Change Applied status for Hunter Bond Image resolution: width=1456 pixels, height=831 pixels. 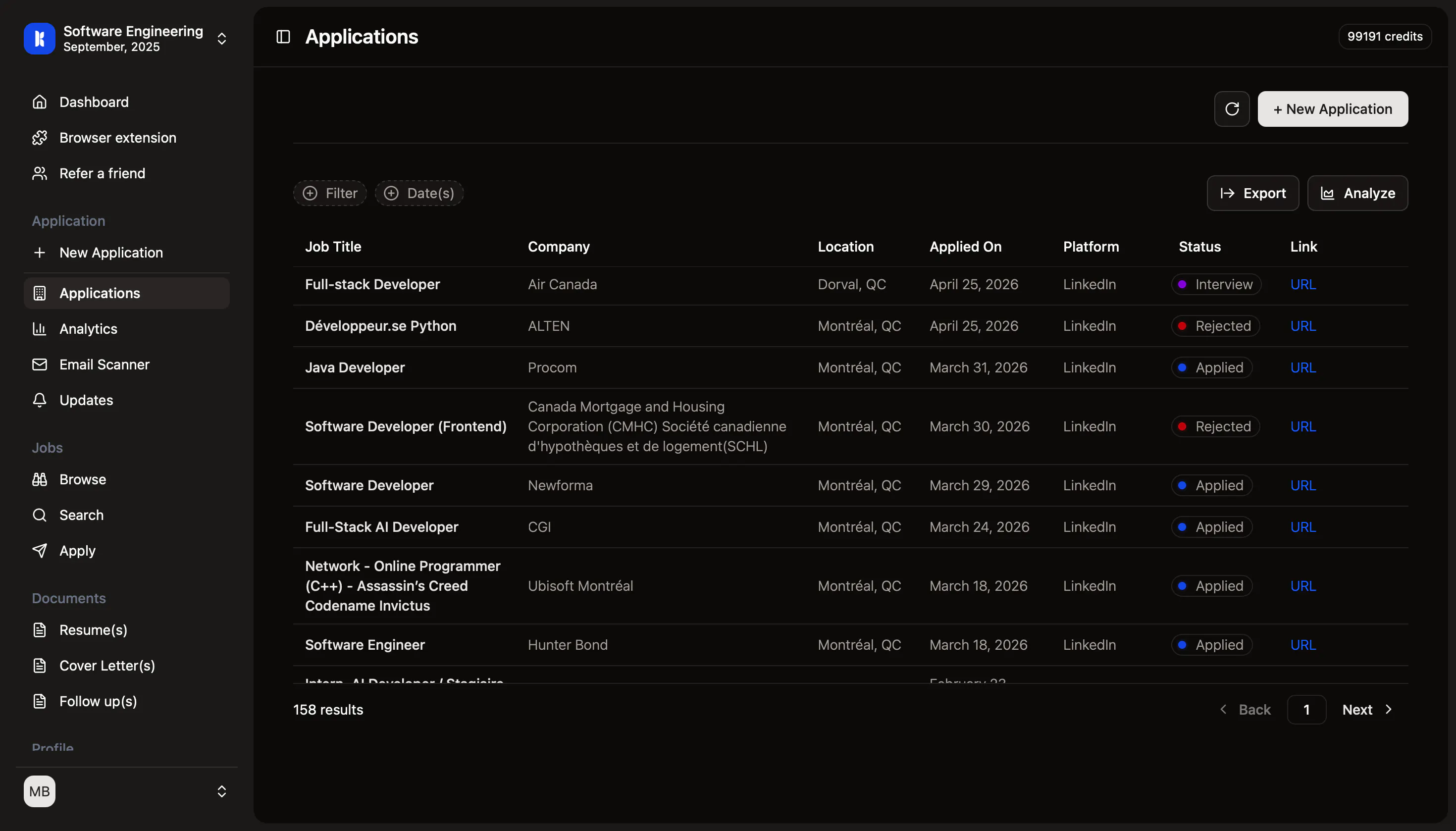[1212, 644]
